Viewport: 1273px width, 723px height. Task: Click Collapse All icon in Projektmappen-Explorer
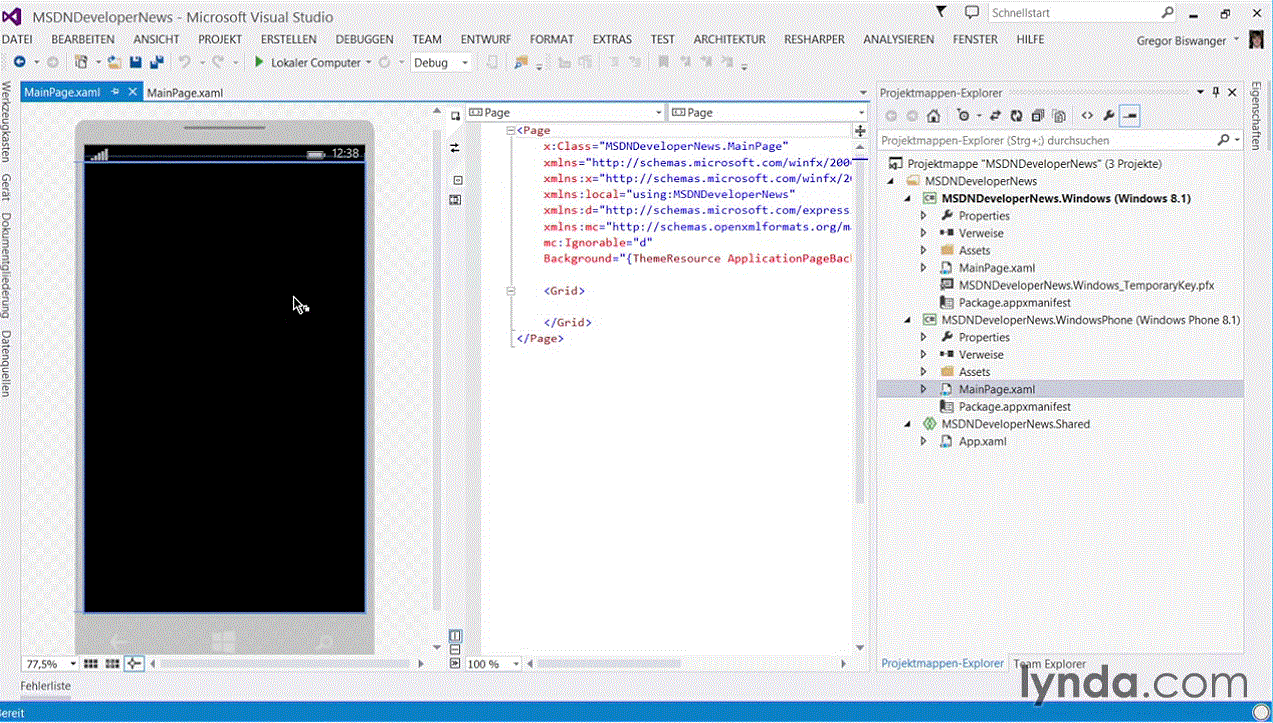(1037, 116)
